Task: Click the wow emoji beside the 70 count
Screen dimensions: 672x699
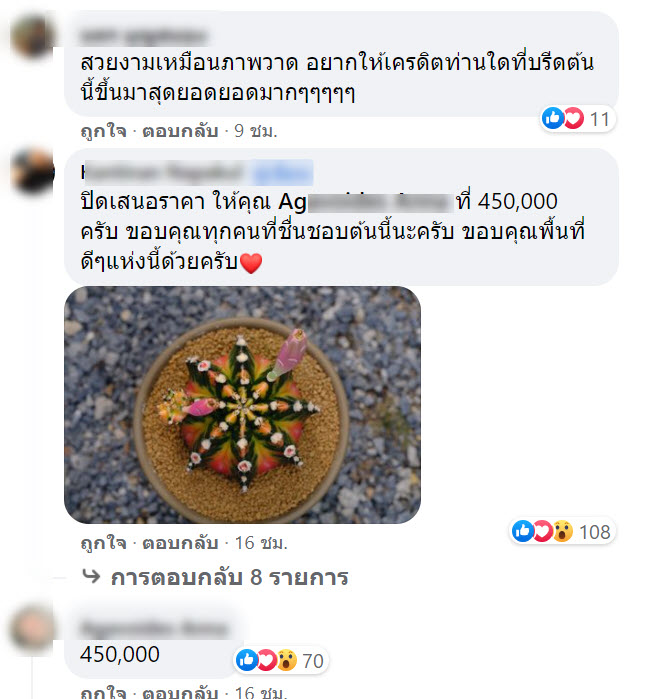Action: click(286, 660)
